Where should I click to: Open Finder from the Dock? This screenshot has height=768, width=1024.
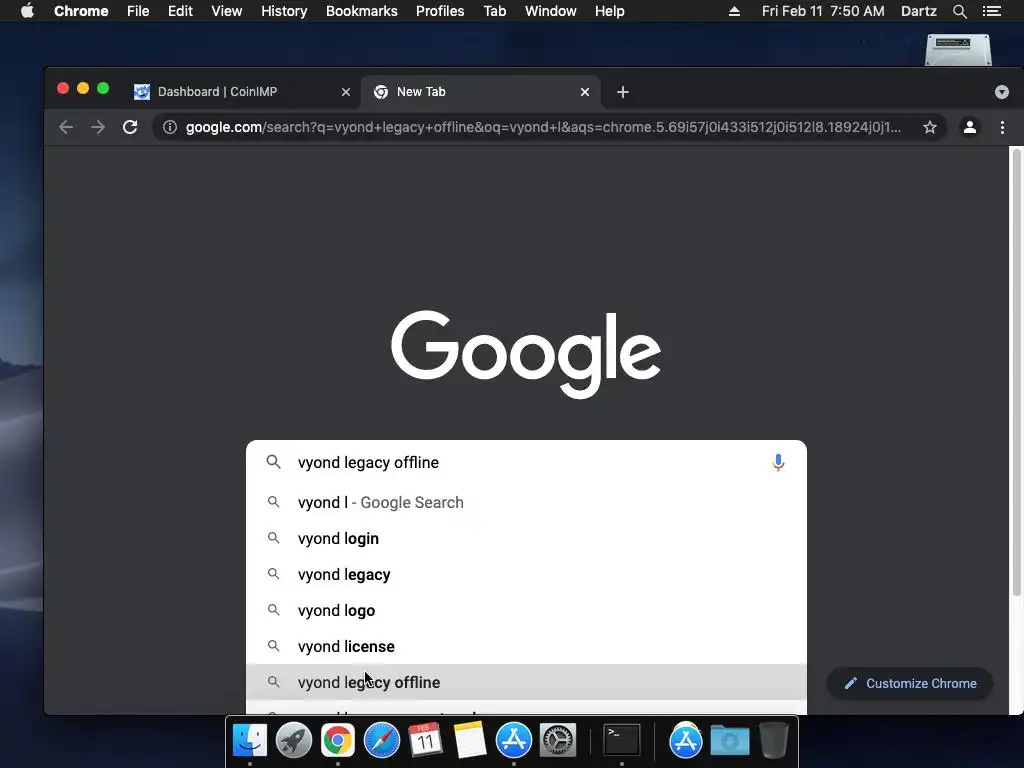(x=250, y=741)
